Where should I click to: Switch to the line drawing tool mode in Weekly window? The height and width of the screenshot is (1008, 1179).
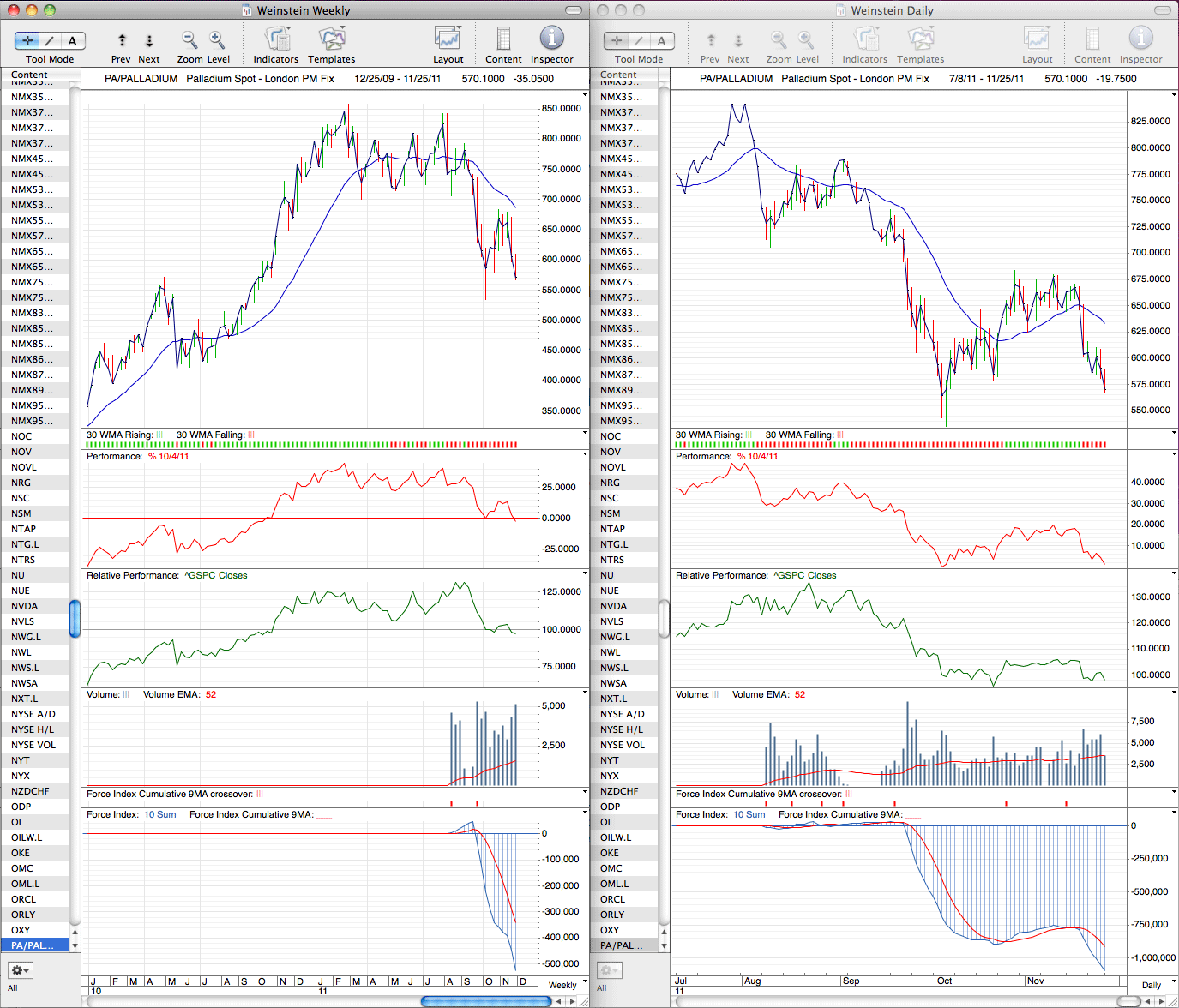(50, 40)
